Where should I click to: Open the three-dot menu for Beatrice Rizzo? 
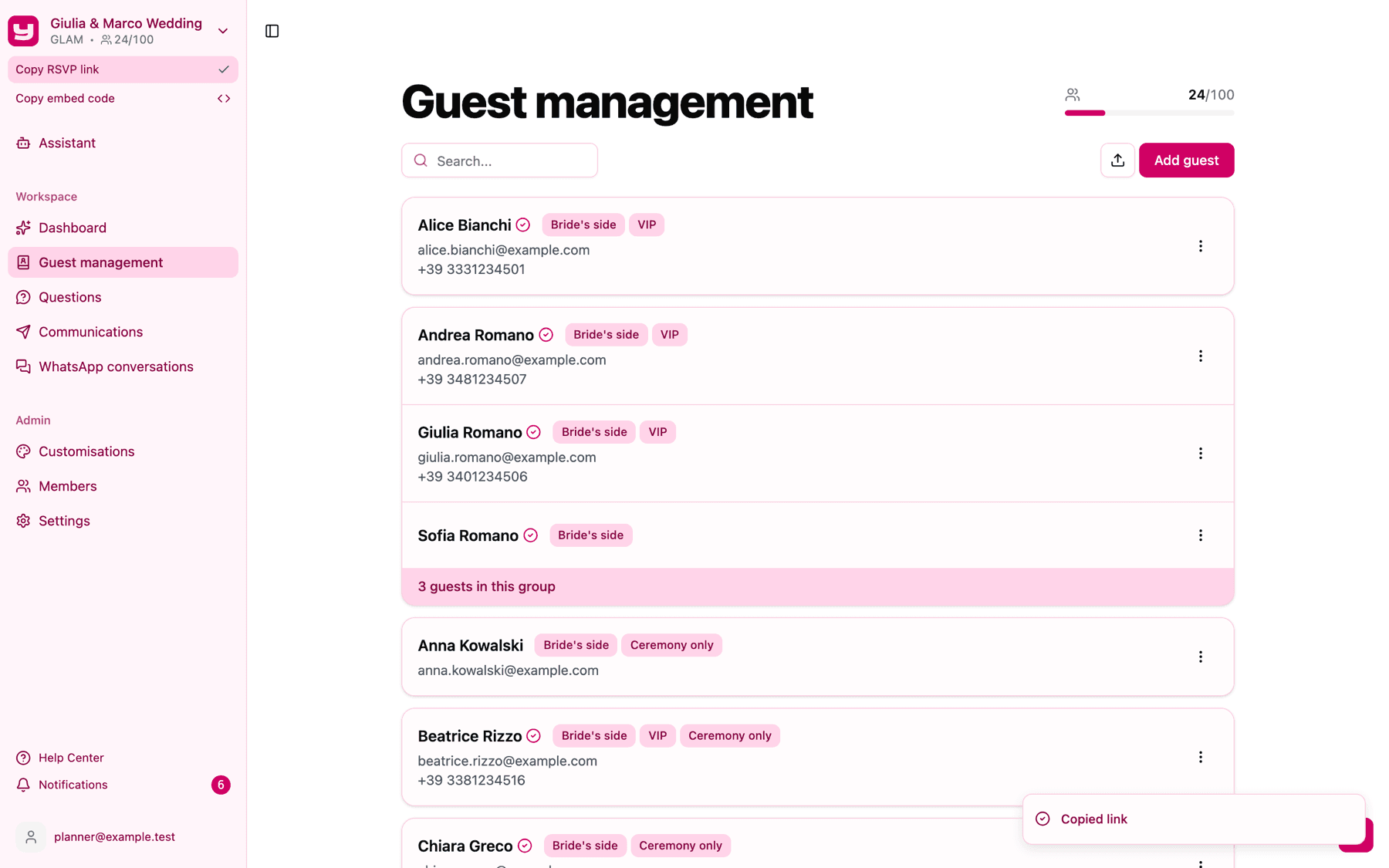point(1200,757)
